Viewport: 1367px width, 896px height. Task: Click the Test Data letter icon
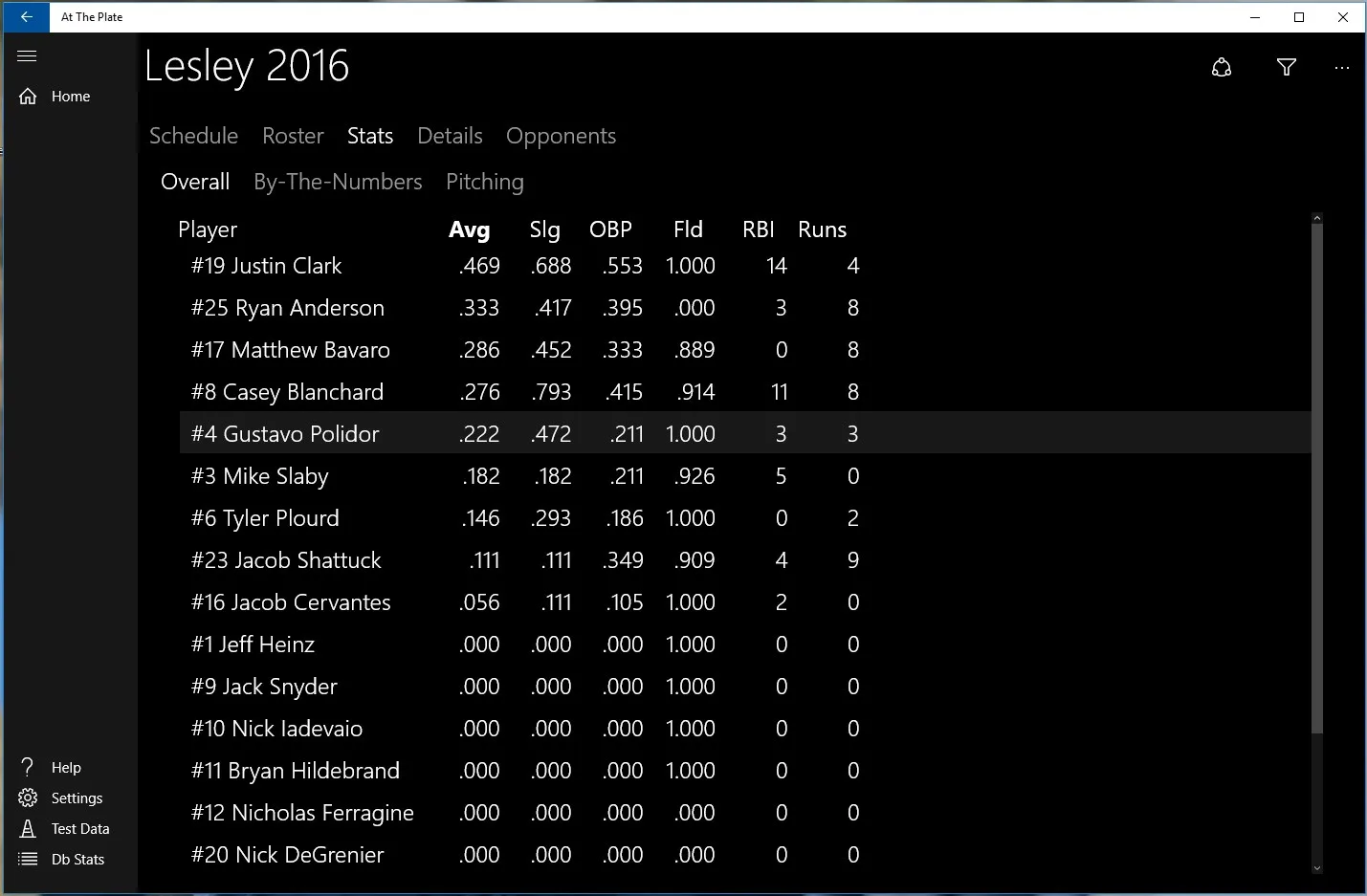[28, 828]
